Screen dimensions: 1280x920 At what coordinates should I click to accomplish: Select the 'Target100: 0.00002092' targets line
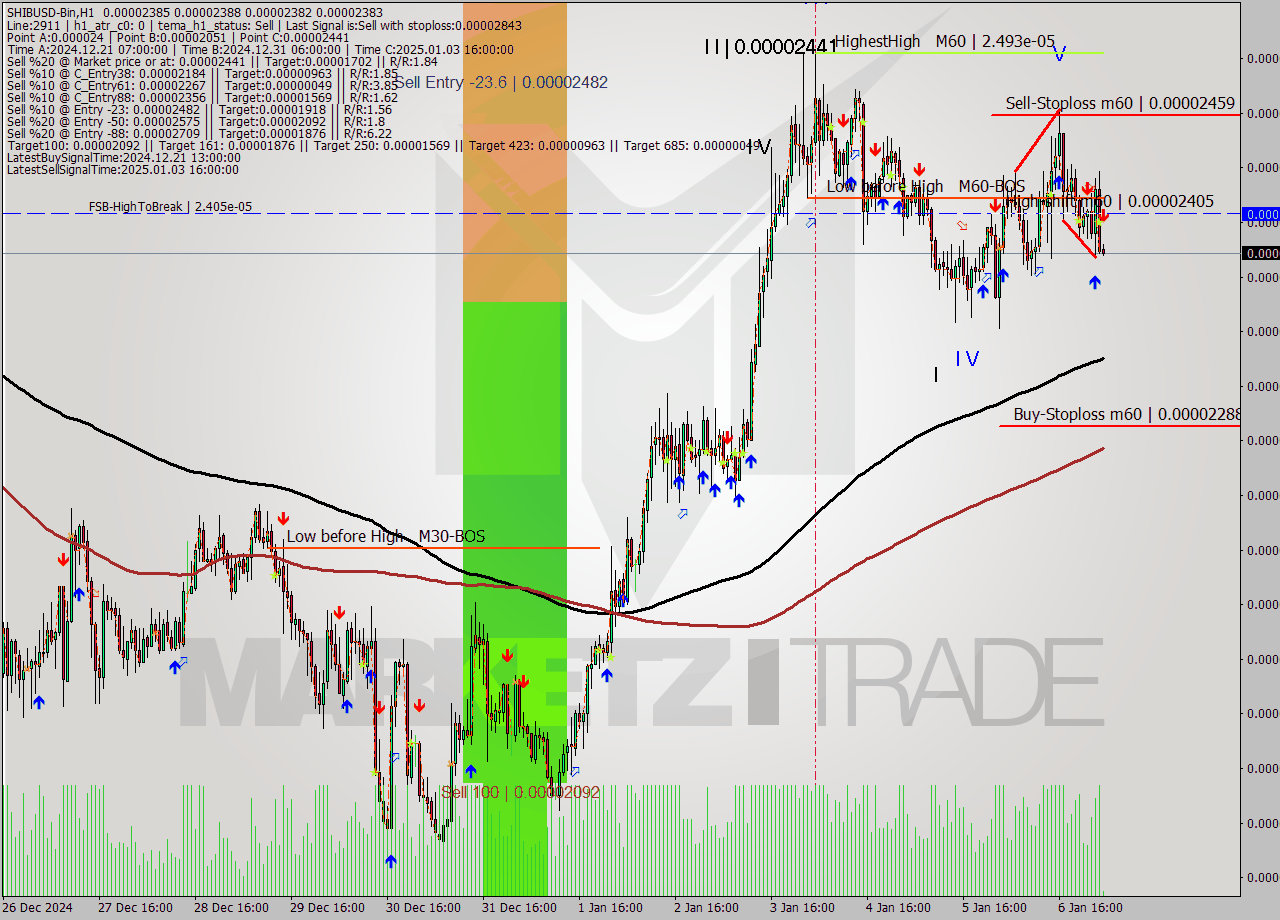(x=385, y=145)
